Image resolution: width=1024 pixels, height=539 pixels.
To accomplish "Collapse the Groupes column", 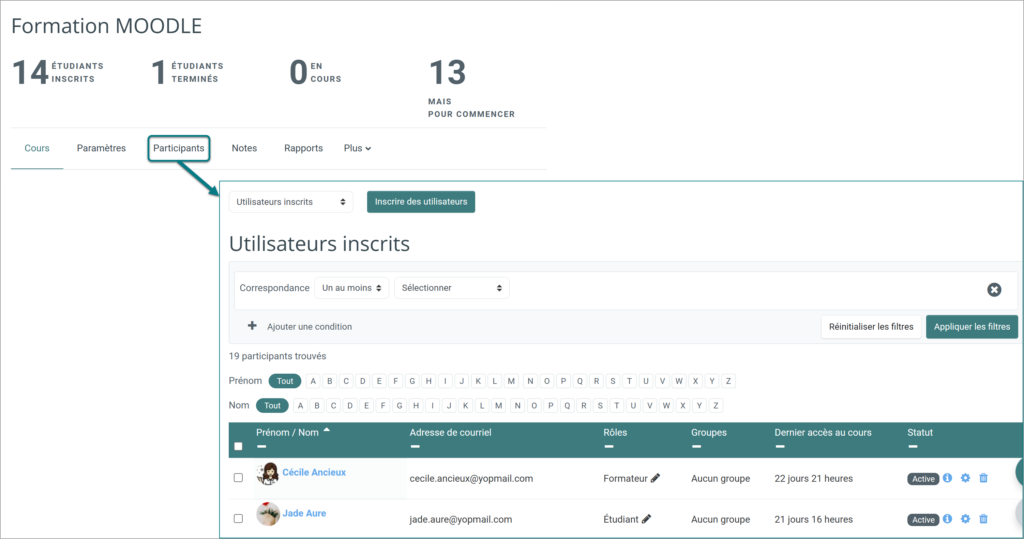I will pos(696,447).
